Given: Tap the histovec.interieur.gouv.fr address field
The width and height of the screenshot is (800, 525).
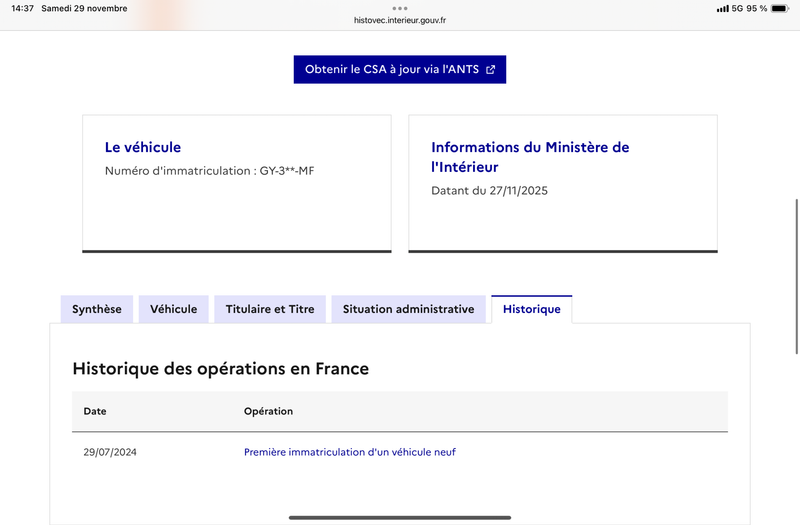Looking at the screenshot, I should [400, 20].
